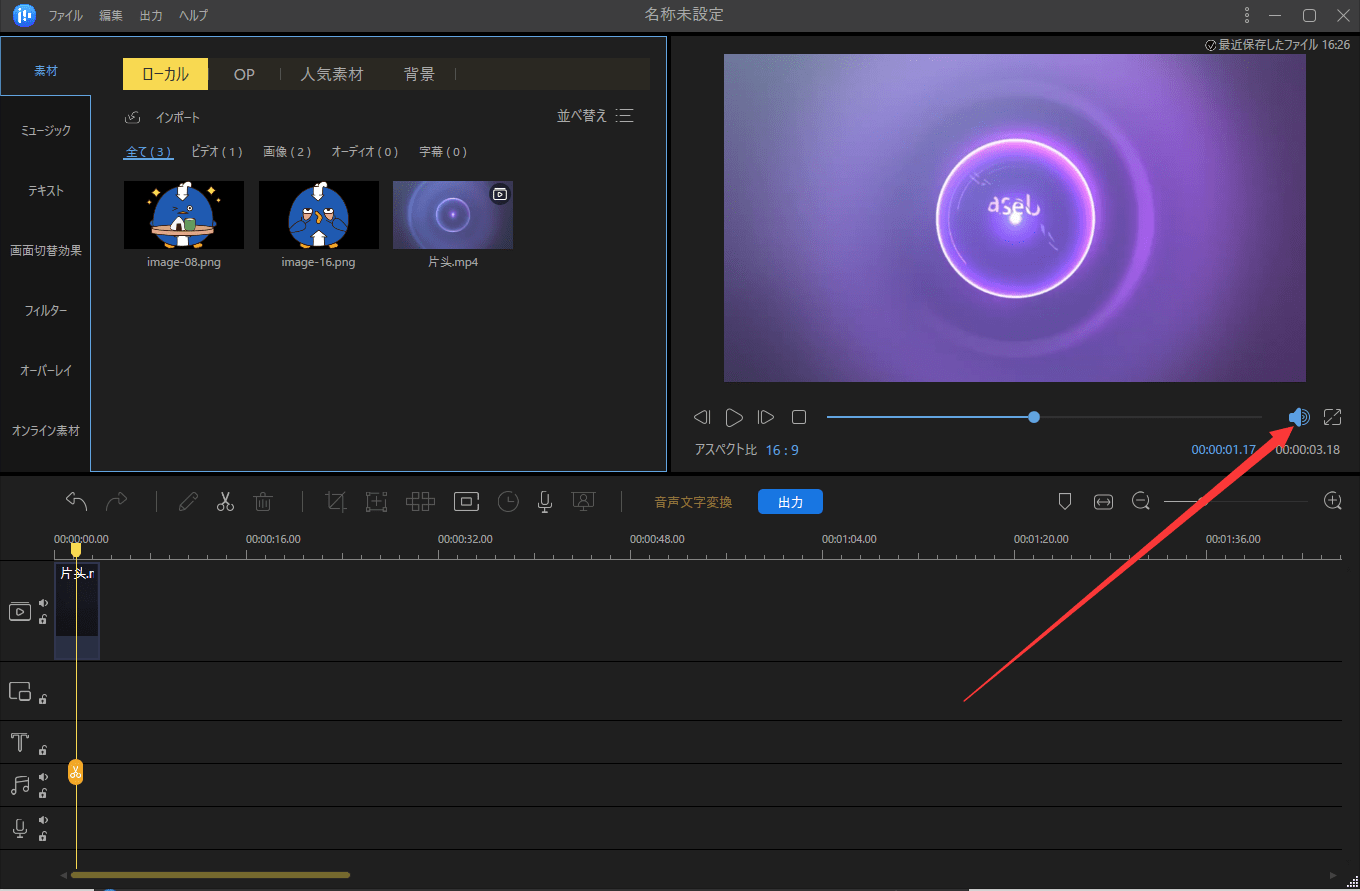Open preview in fullscreen mode
Screen dimensions: 1360x891
tap(1332, 417)
